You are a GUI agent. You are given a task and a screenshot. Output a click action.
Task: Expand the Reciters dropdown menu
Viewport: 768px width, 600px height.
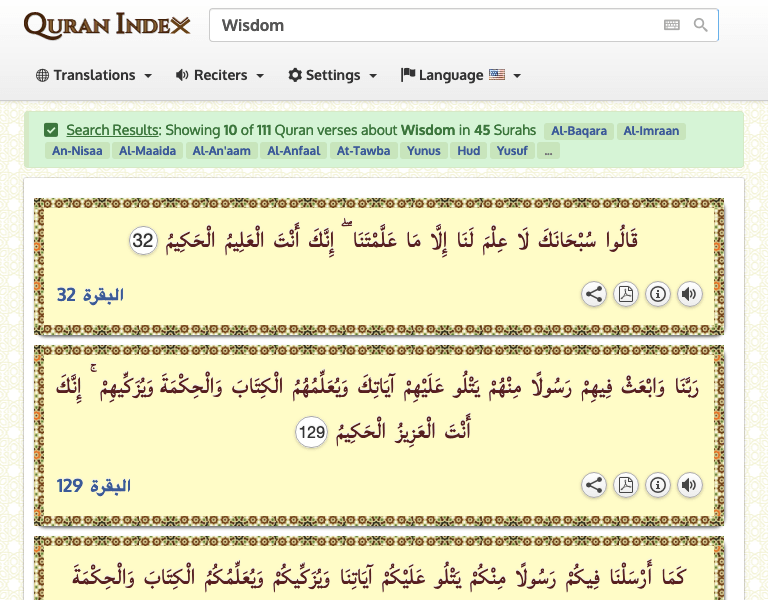coord(220,75)
